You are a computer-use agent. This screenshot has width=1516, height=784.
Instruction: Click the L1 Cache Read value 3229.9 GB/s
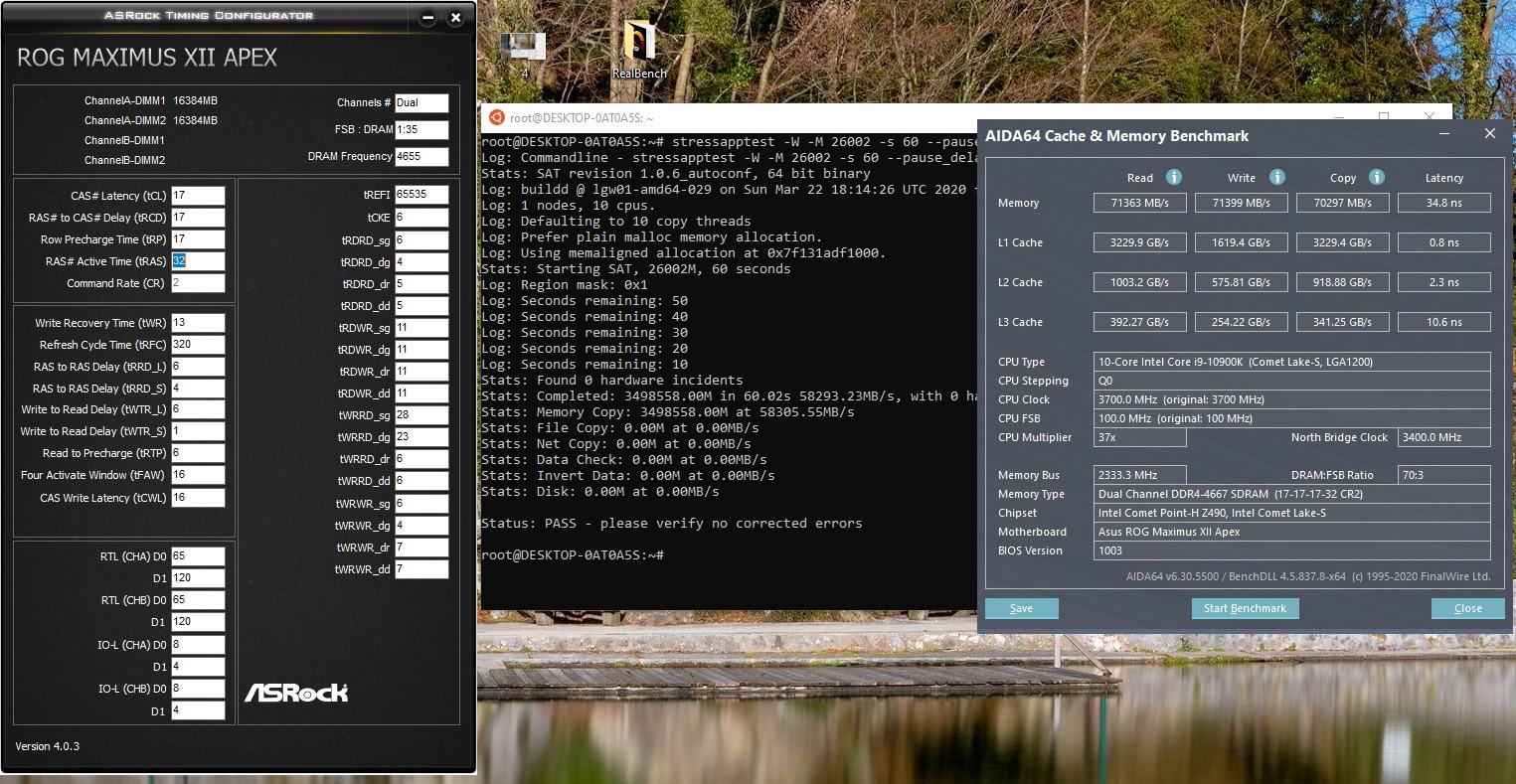tap(1140, 242)
